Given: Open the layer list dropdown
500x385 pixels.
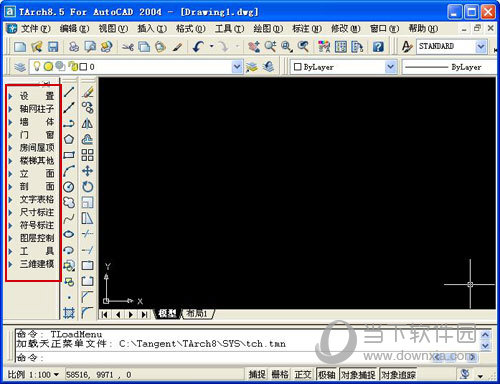Looking at the screenshot, I should click(237, 67).
